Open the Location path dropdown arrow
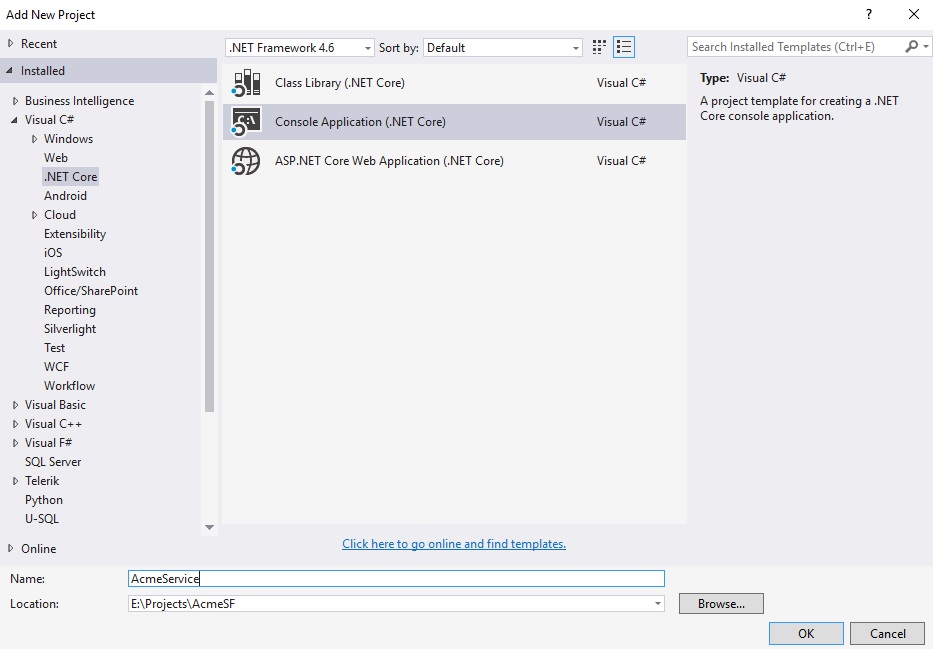Image resolution: width=933 pixels, height=649 pixels. pyautogui.click(x=658, y=604)
